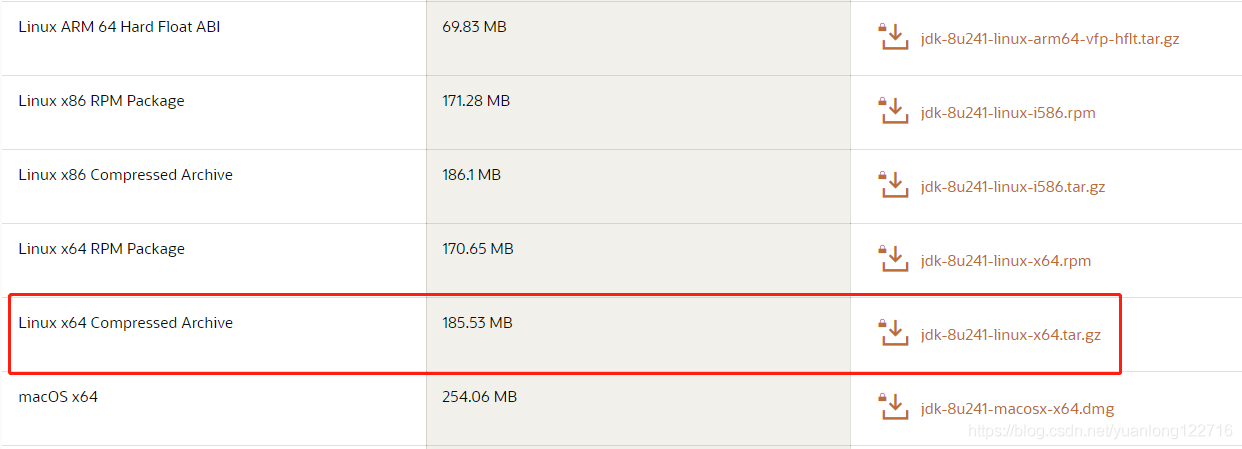Click download icon beside jdk-8u241-macosx-x64.dmg
The image size is (1242, 449).
(893, 408)
